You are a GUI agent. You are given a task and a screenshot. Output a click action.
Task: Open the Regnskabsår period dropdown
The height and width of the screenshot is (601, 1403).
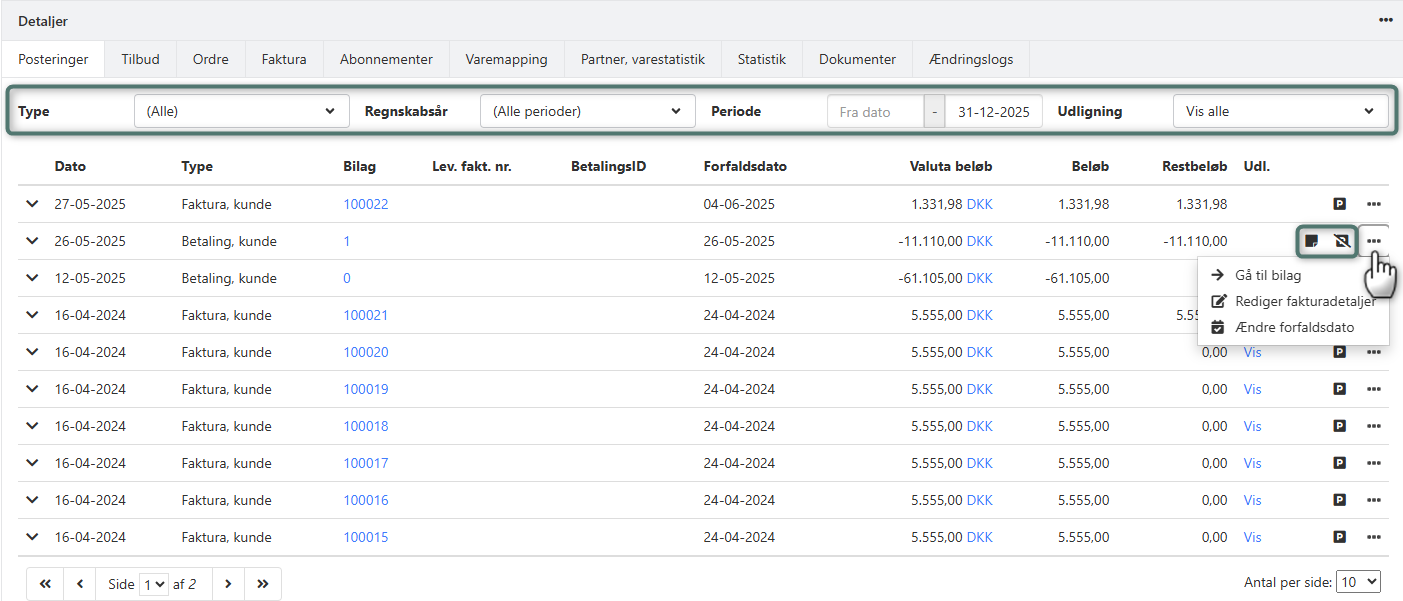coord(587,111)
